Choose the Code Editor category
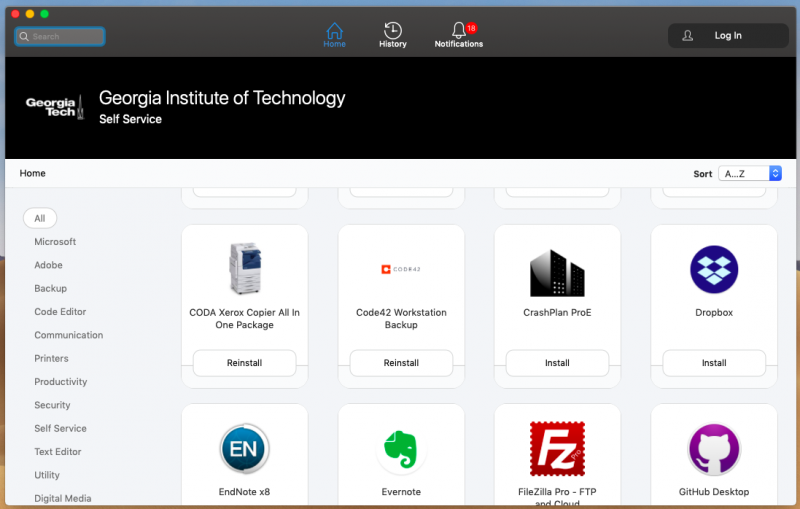The image size is (800, 509). 60,312
